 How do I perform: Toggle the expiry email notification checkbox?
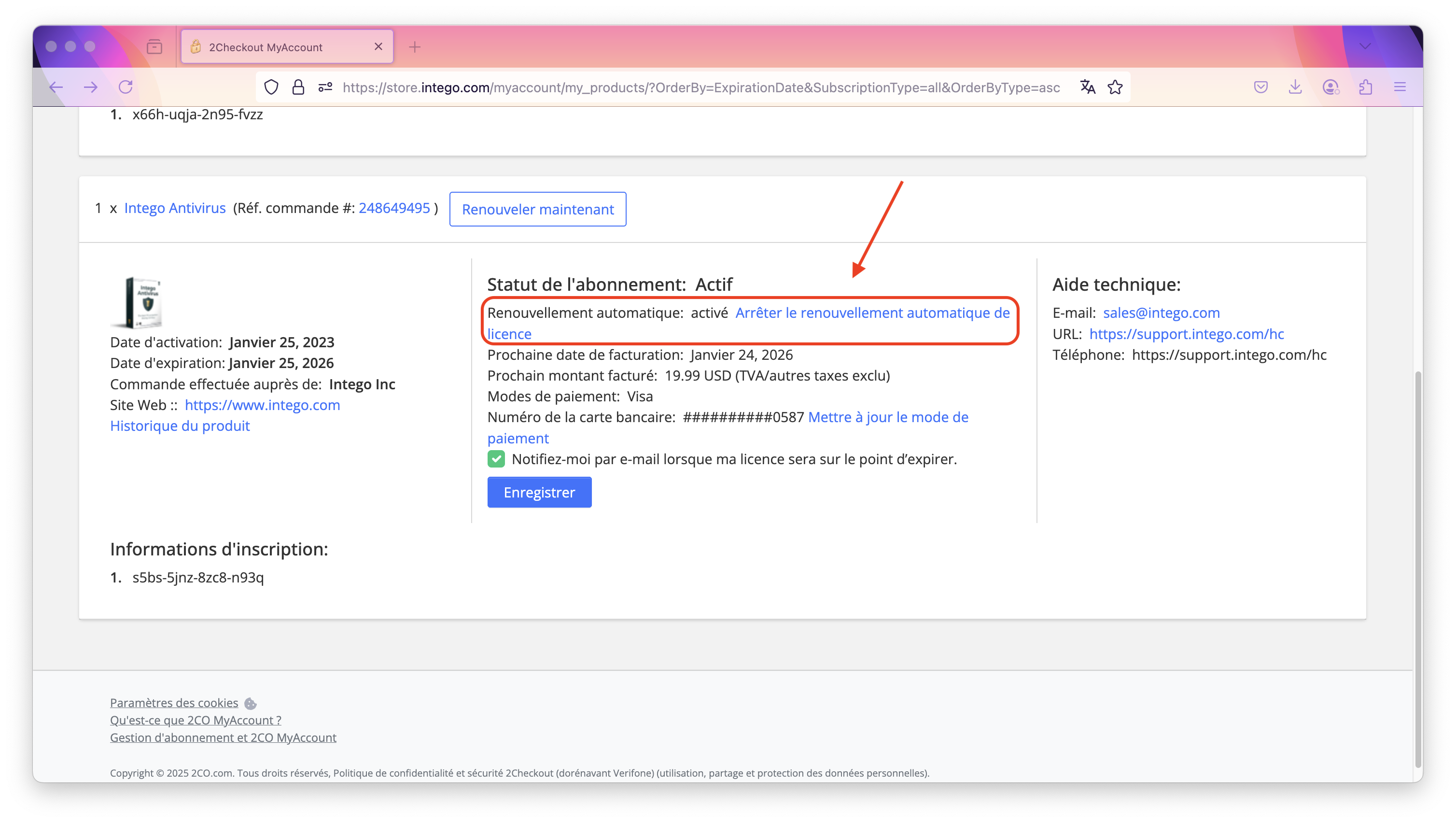tap(496, 459)
